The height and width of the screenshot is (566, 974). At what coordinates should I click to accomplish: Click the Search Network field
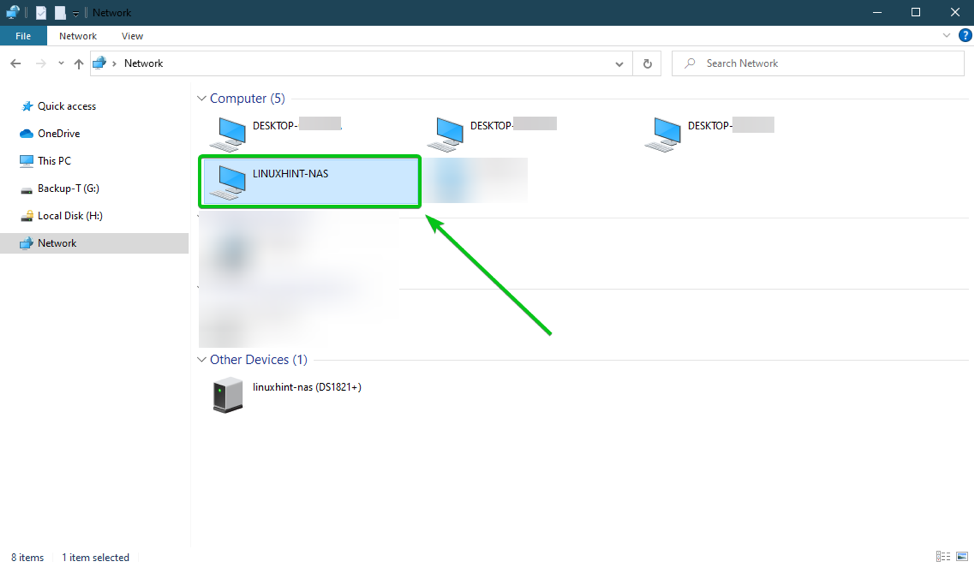click(x=818, y=63)
